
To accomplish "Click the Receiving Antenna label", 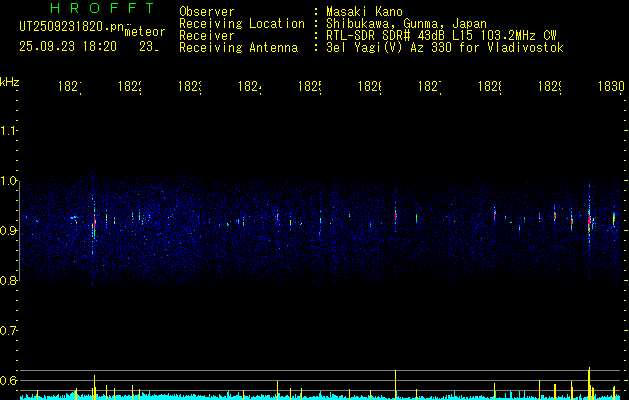I will (239, 48).
